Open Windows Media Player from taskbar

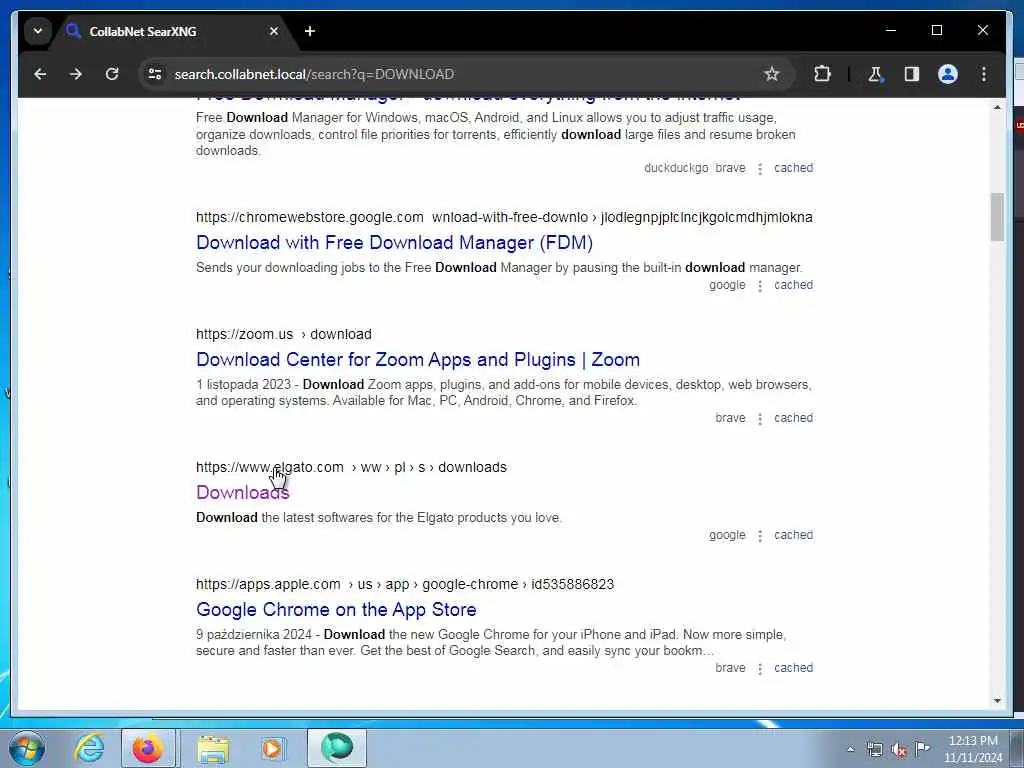click(272, 748)
